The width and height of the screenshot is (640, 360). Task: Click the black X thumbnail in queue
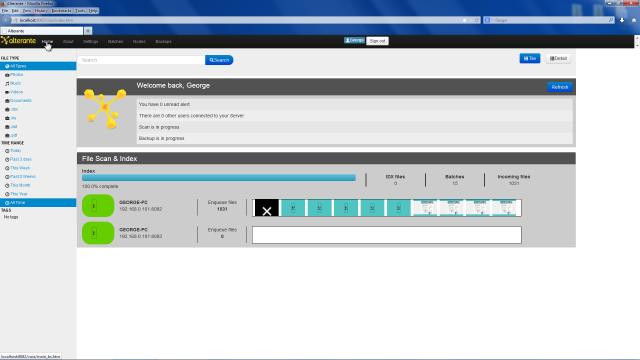click(267, 208)
